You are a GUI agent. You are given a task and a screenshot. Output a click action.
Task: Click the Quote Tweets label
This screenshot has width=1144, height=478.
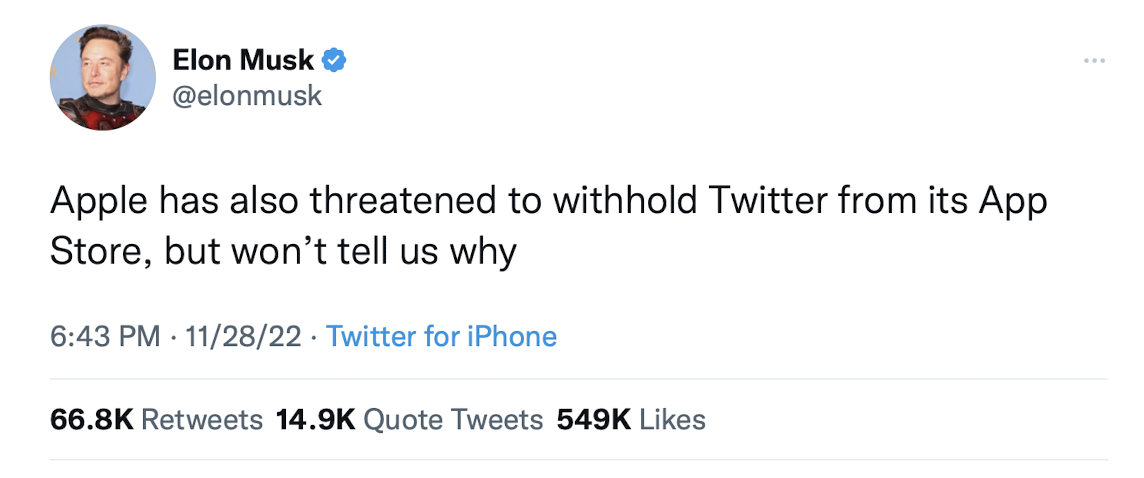tap(453, 420)
